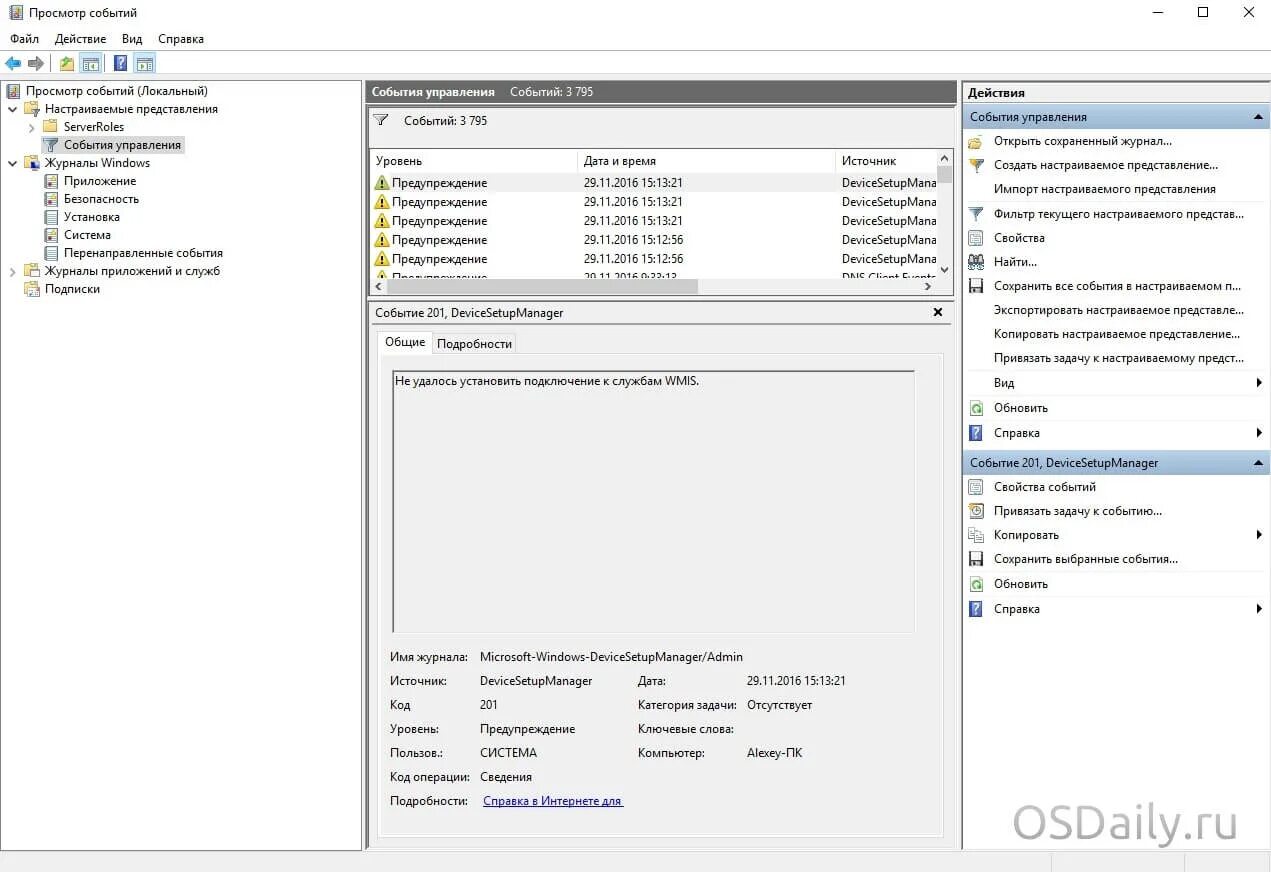This screenshot has height=872, width=1271.
Task: Click the filter funnel icon above events list
Action: pyautogui.click(x=381, y=120)
